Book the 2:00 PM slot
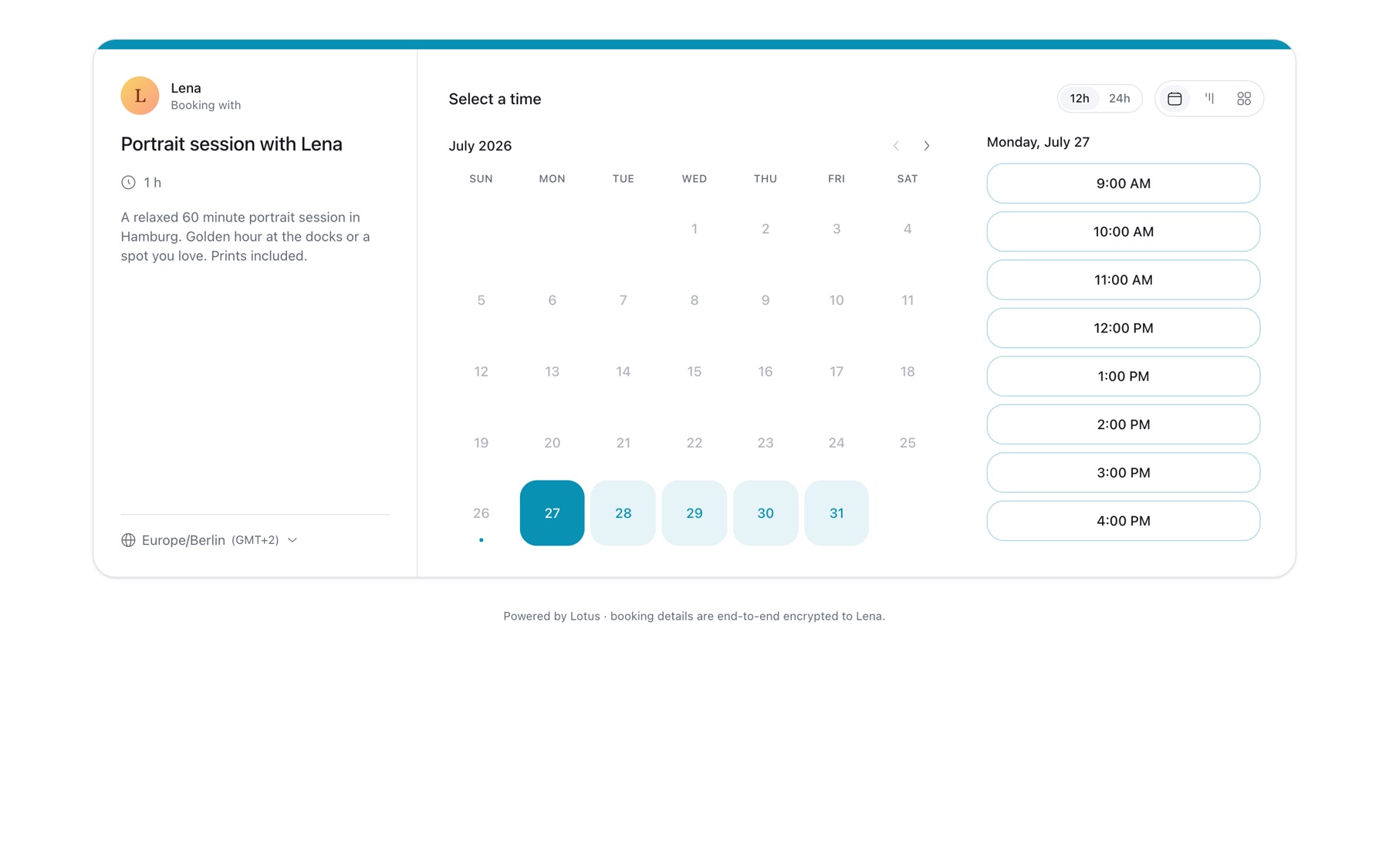The width and height of the screenshot is (1389, 868). click(x=1123, y=424)
